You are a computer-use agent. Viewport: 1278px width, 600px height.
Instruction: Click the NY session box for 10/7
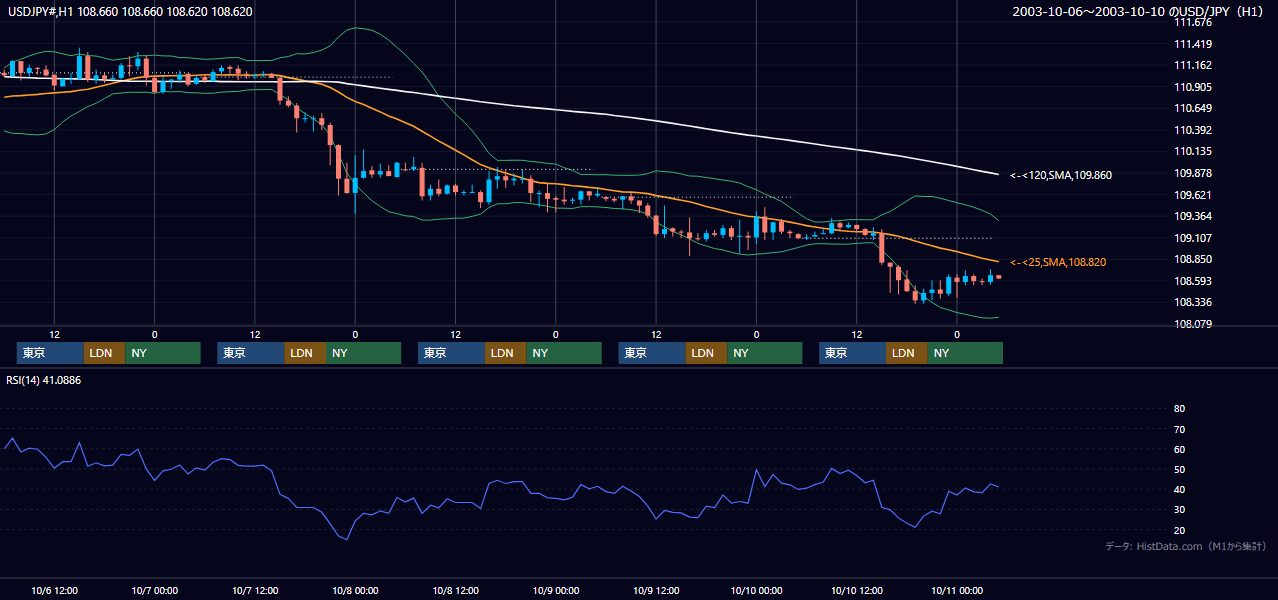[363, 353]
